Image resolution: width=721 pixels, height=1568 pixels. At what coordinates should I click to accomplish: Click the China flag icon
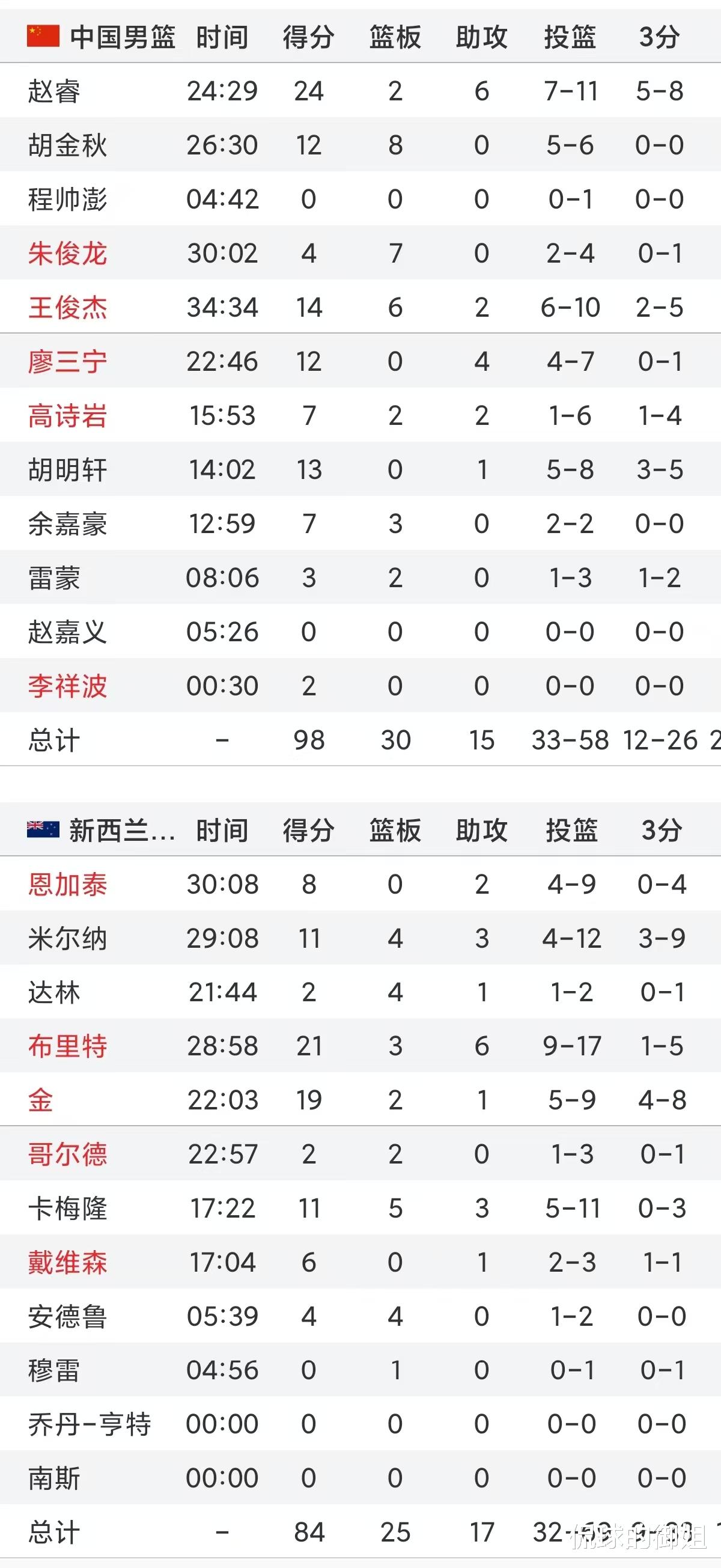pos(43,37)
